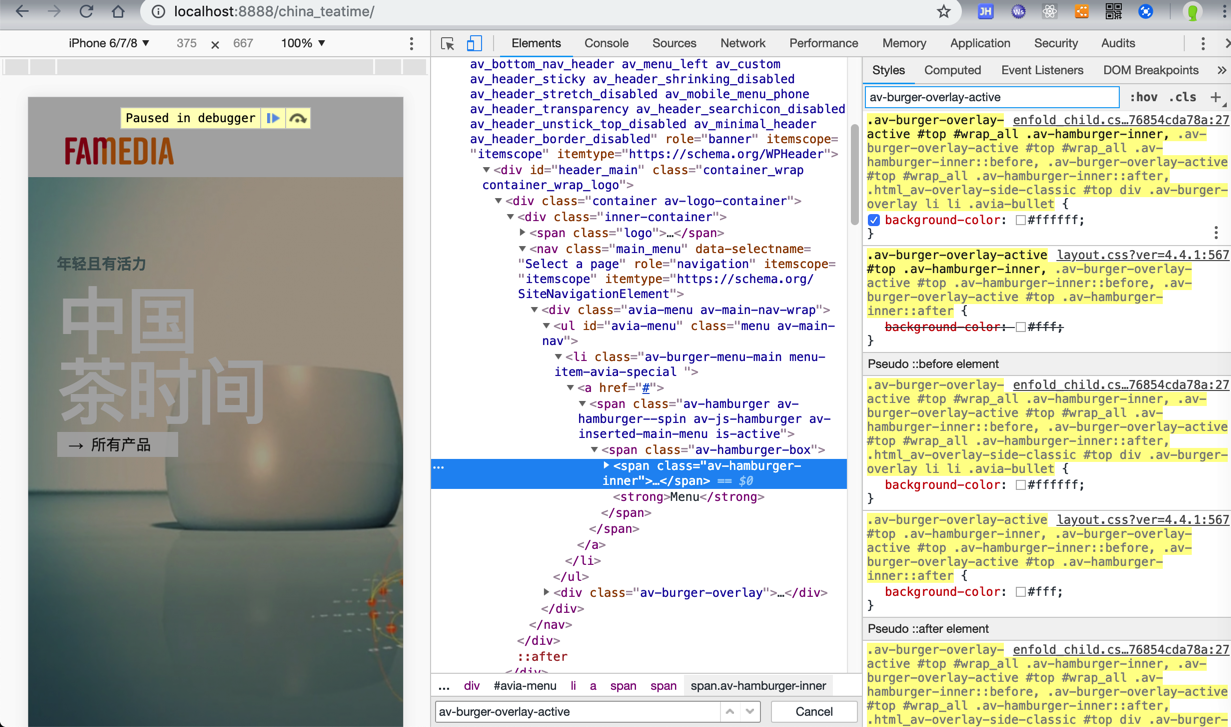Bookmark this page with the star icon
1231x727 pixels.
point(944,12)
